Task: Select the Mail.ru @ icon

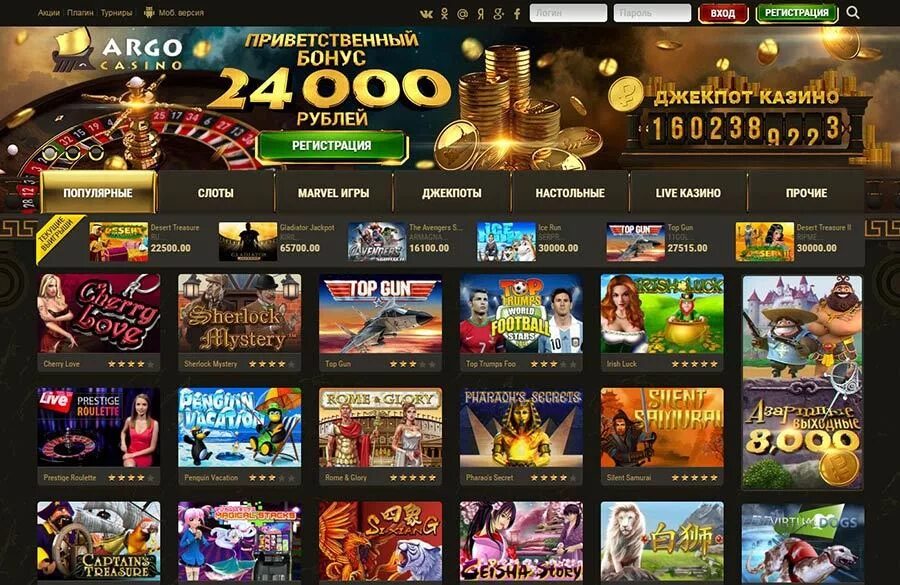Action: click(462, 14)
